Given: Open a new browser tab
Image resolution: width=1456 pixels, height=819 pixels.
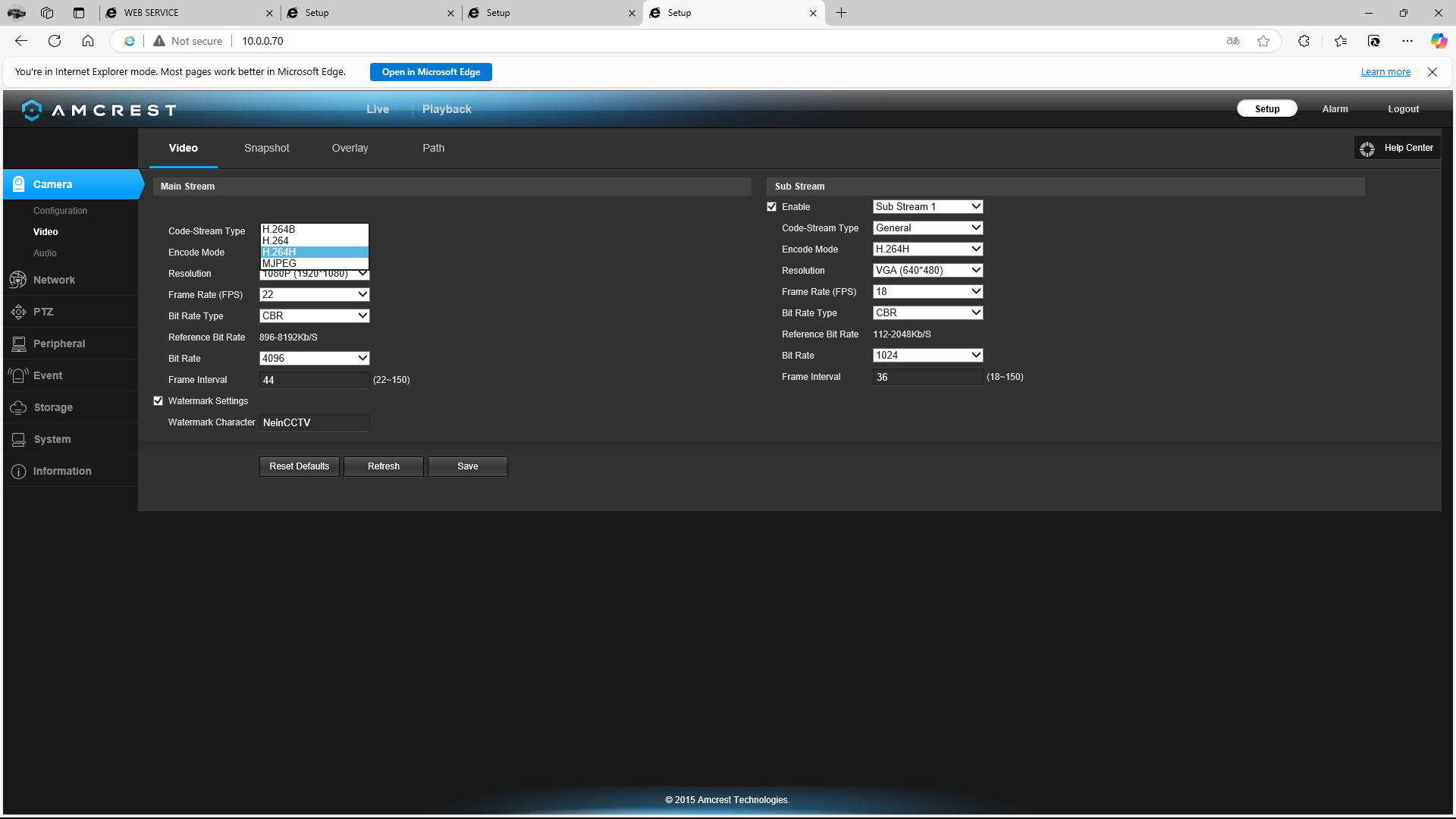Looking at the screenshot, I should click(841, 13).
